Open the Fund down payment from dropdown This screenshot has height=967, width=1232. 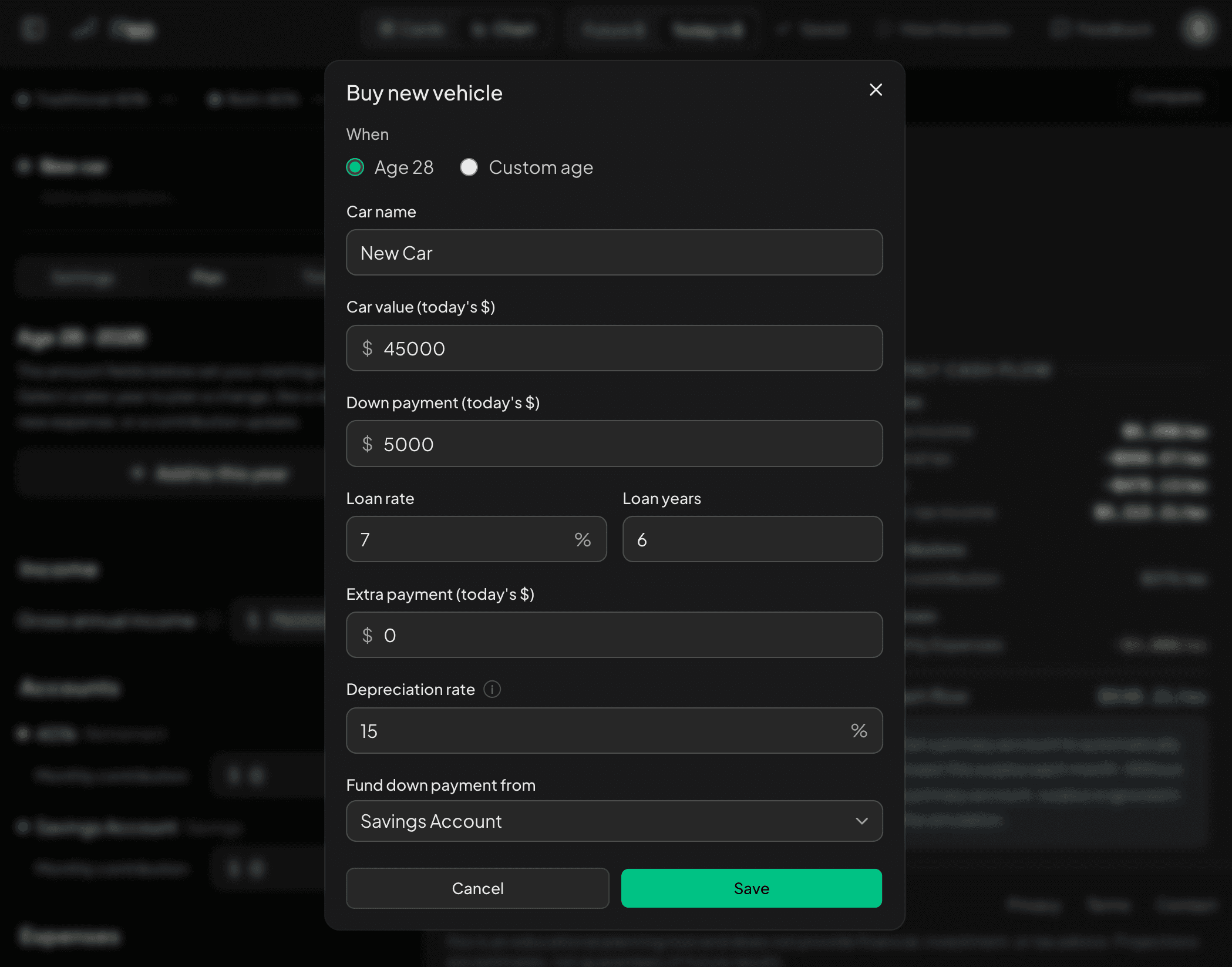[614, 821]
